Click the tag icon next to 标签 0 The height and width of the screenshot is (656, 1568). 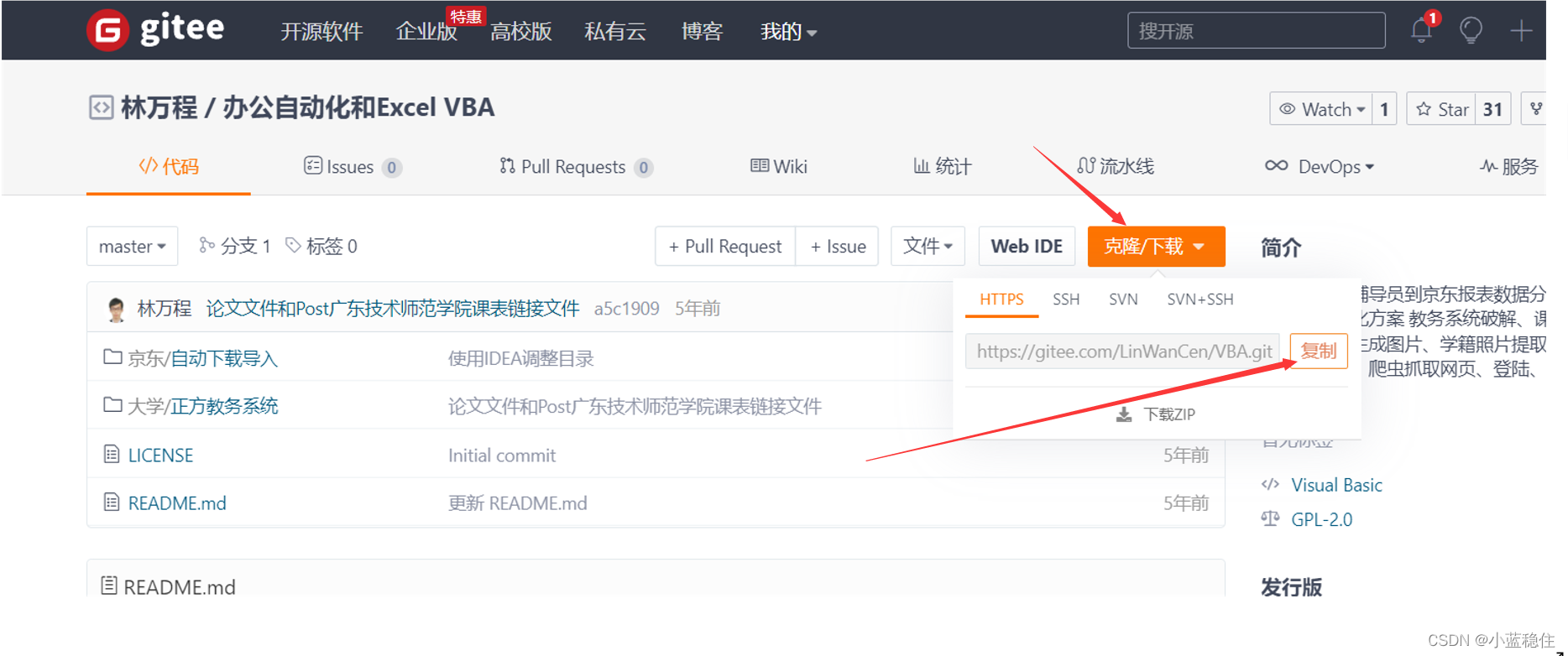pos(293,245)
